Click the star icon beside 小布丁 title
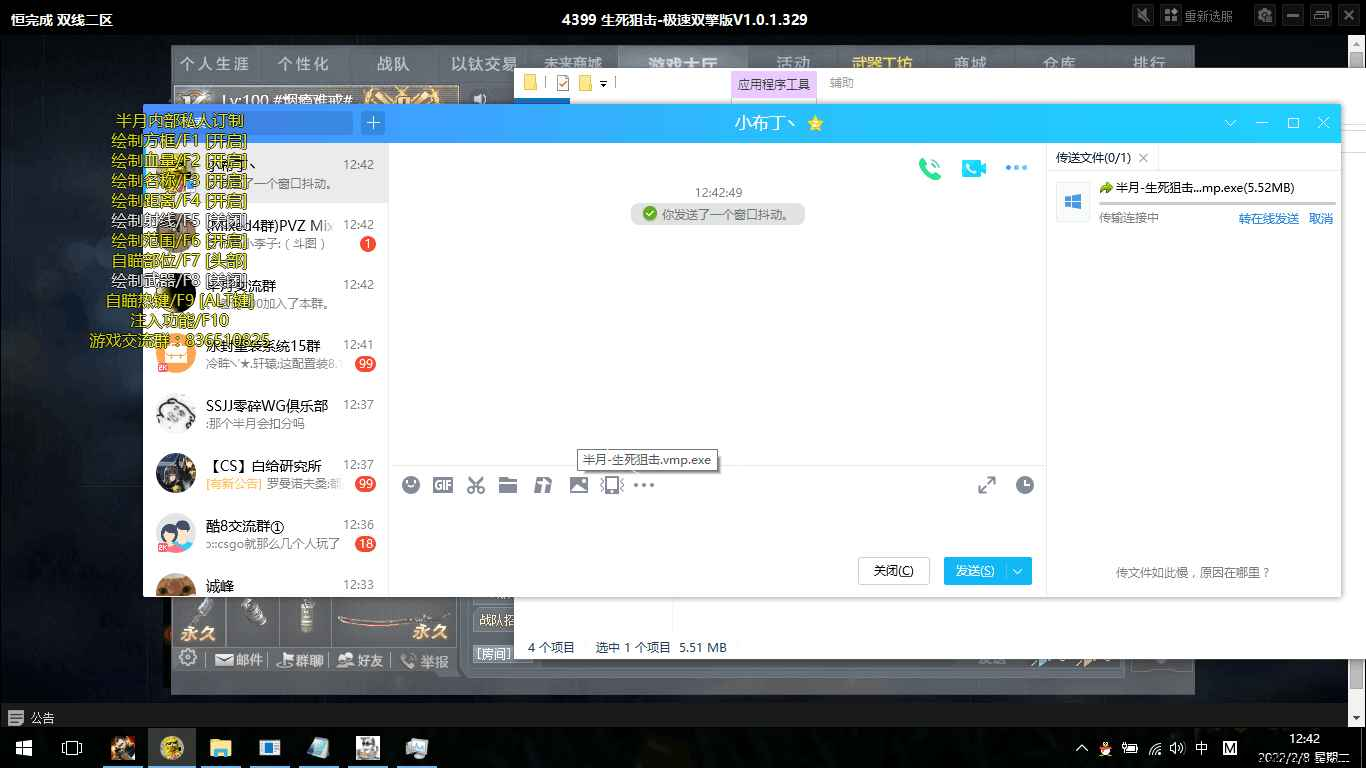The width and height of the screenshot is (1366, 768). pyautogui.click(x=815, y=123)
